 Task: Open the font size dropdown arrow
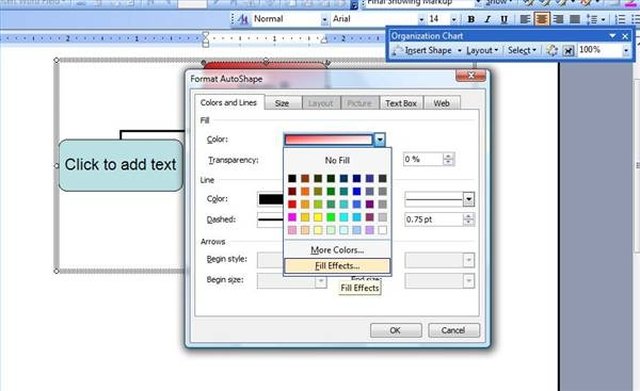[453, 19]
